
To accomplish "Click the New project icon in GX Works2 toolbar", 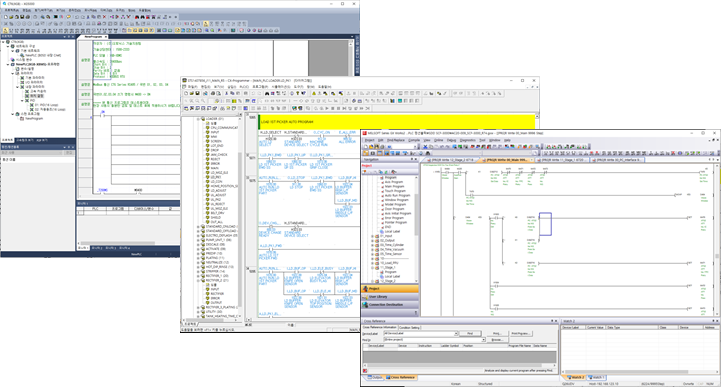I will click(x=366, y=147).
